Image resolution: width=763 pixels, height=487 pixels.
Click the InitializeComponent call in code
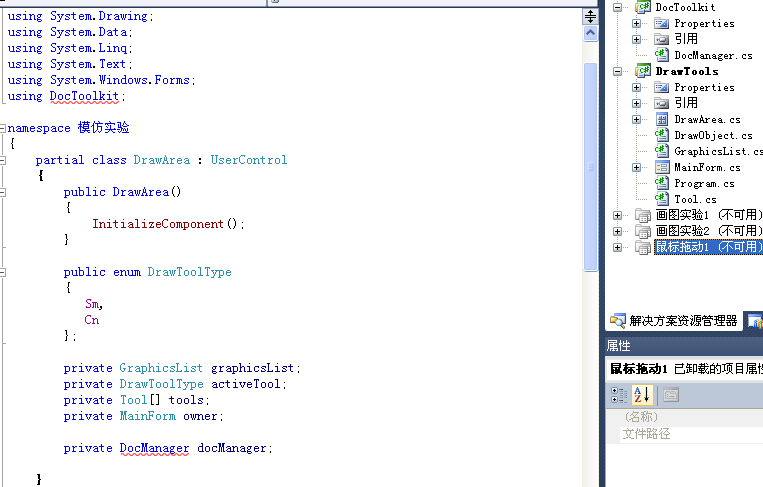[x=158, y=224]
